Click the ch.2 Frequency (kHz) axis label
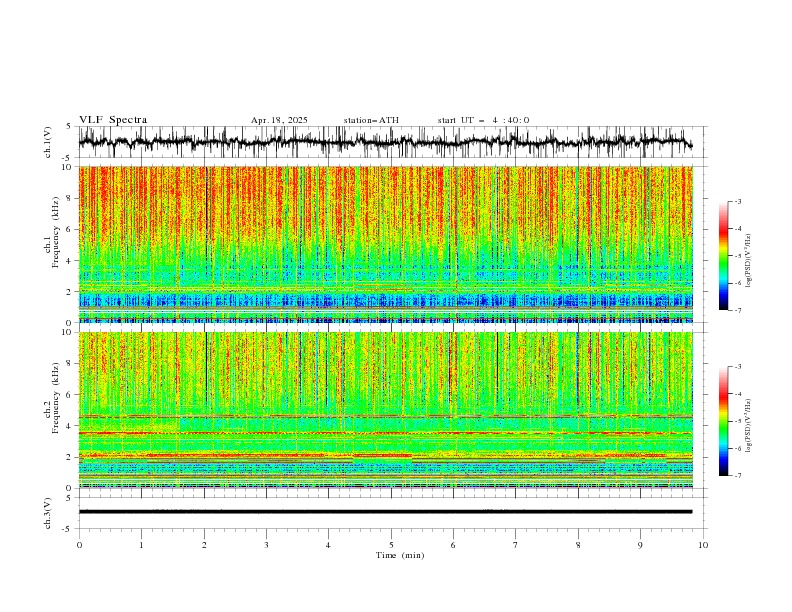792x612 pixels. click(52, 398)
